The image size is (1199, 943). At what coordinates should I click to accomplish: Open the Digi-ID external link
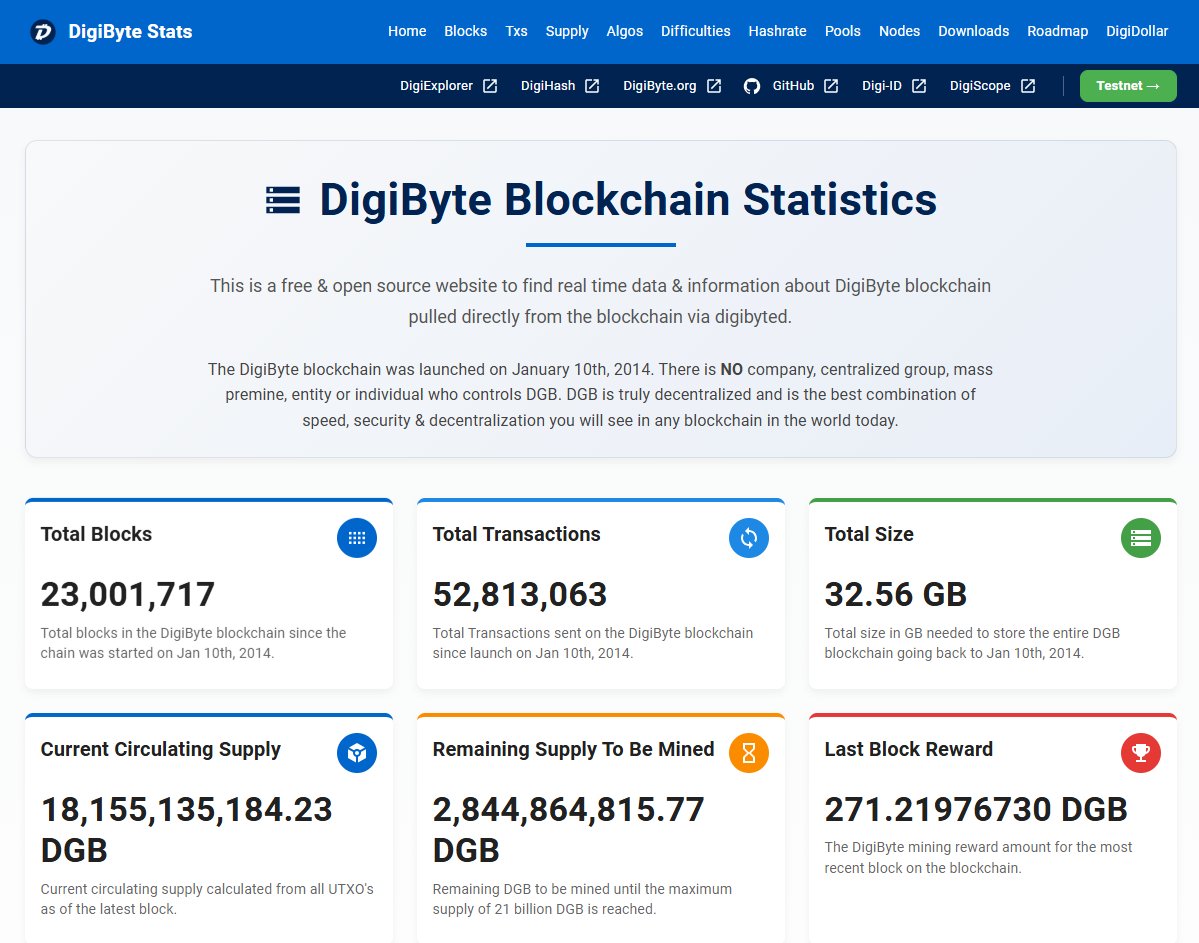pos(882,86)
